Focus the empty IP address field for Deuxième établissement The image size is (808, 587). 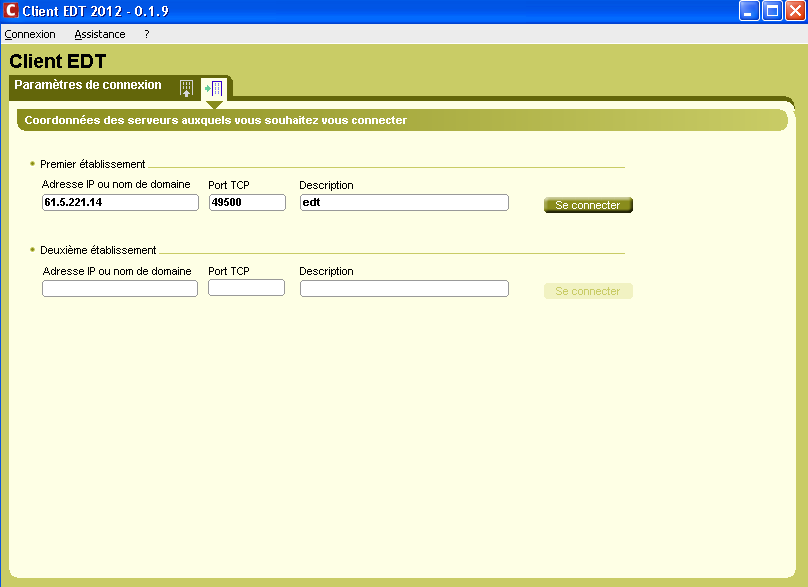(x=120, y=288)
